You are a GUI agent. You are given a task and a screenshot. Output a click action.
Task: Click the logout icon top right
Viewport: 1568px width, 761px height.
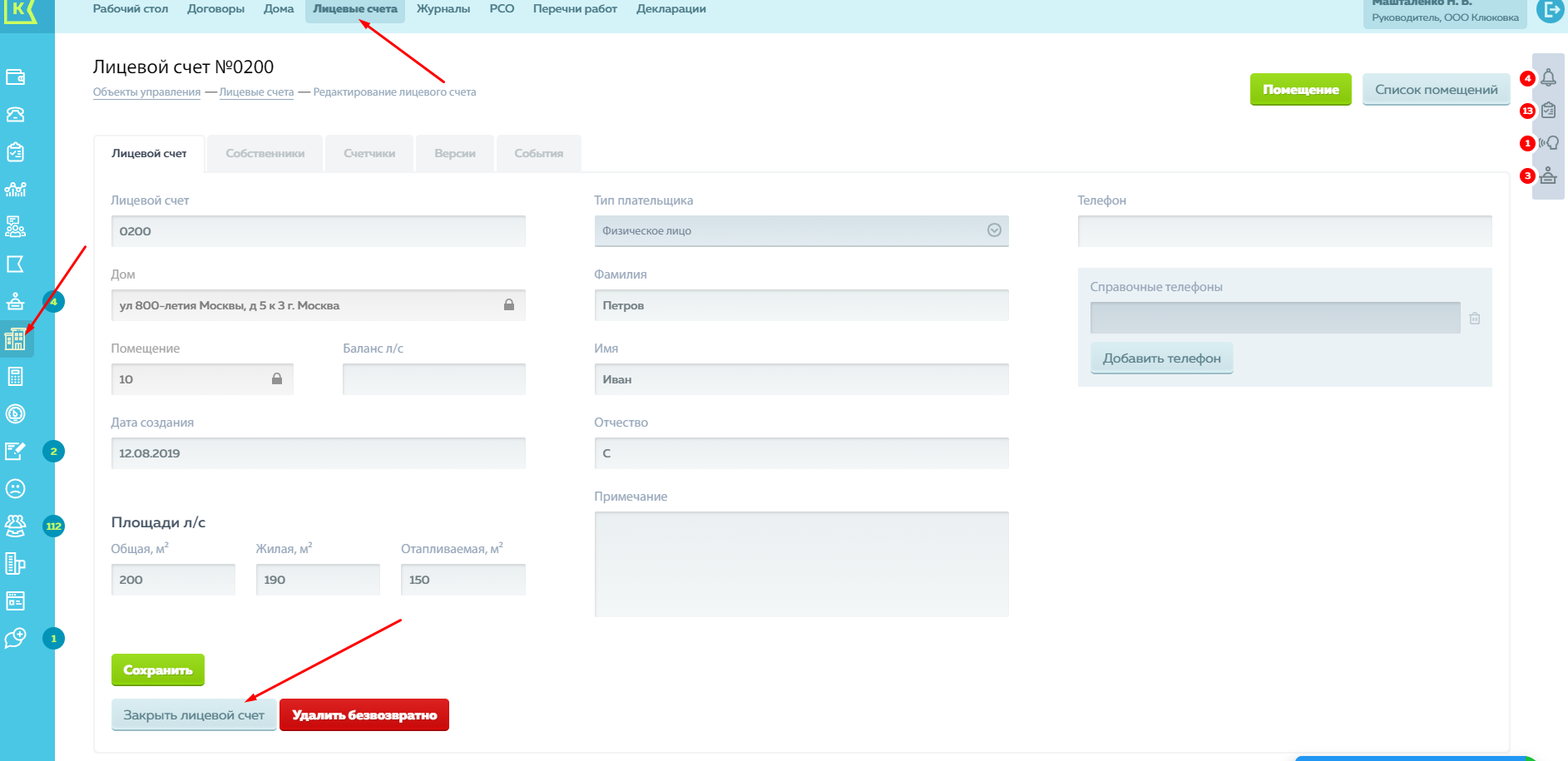click(1551, 10)
